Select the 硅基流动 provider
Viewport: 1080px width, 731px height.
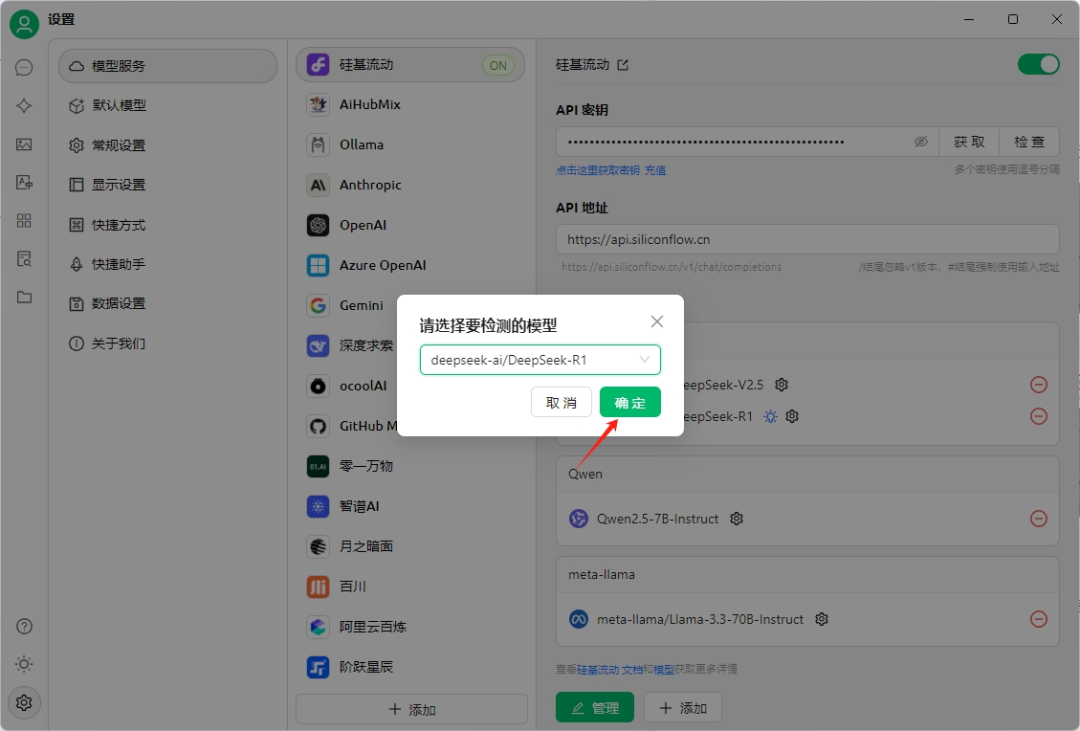click(x=411, y=65)
